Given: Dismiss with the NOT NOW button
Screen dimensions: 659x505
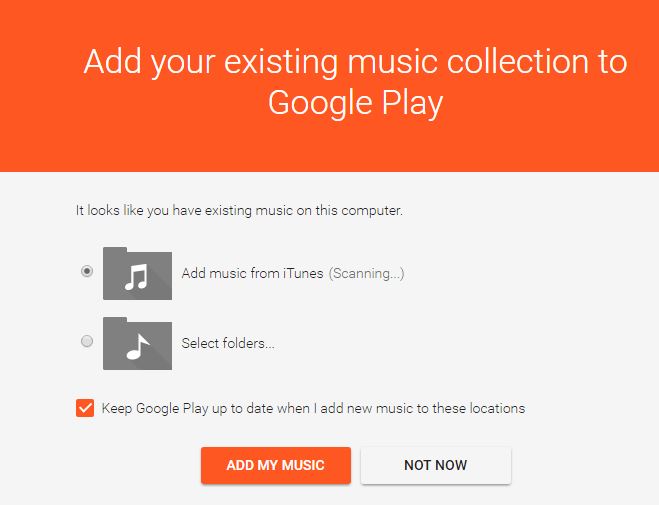Looking at the screenshot, I should click(435, 465).
